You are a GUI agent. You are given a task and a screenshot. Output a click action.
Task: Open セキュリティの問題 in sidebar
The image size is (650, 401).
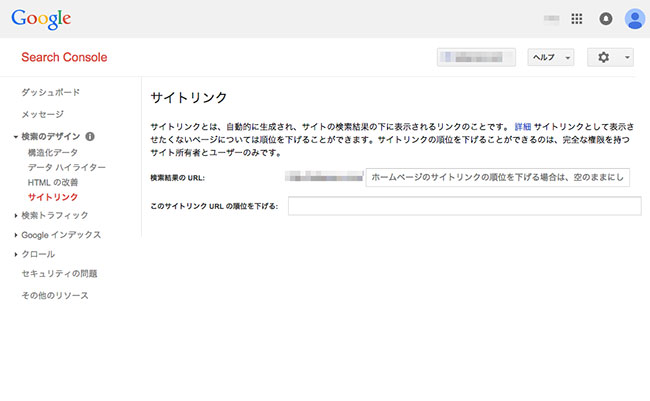59,274
